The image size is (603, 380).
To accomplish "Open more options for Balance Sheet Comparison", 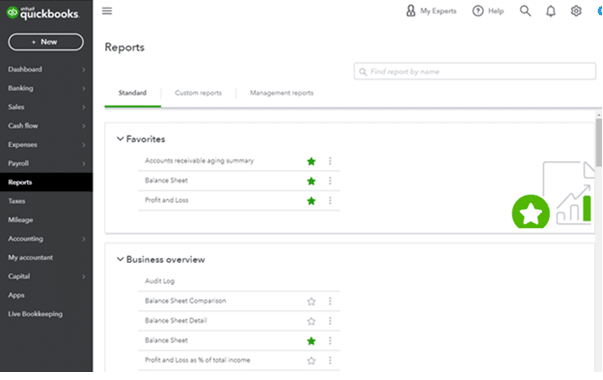I will tap(330, 301).
